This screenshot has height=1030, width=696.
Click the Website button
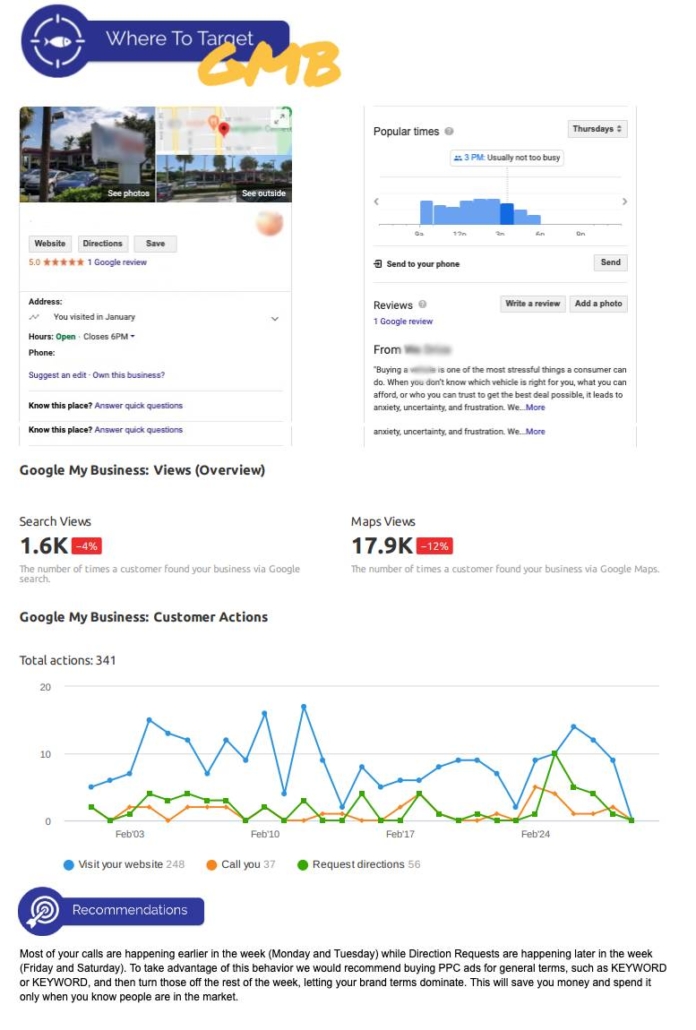(50, 244)
